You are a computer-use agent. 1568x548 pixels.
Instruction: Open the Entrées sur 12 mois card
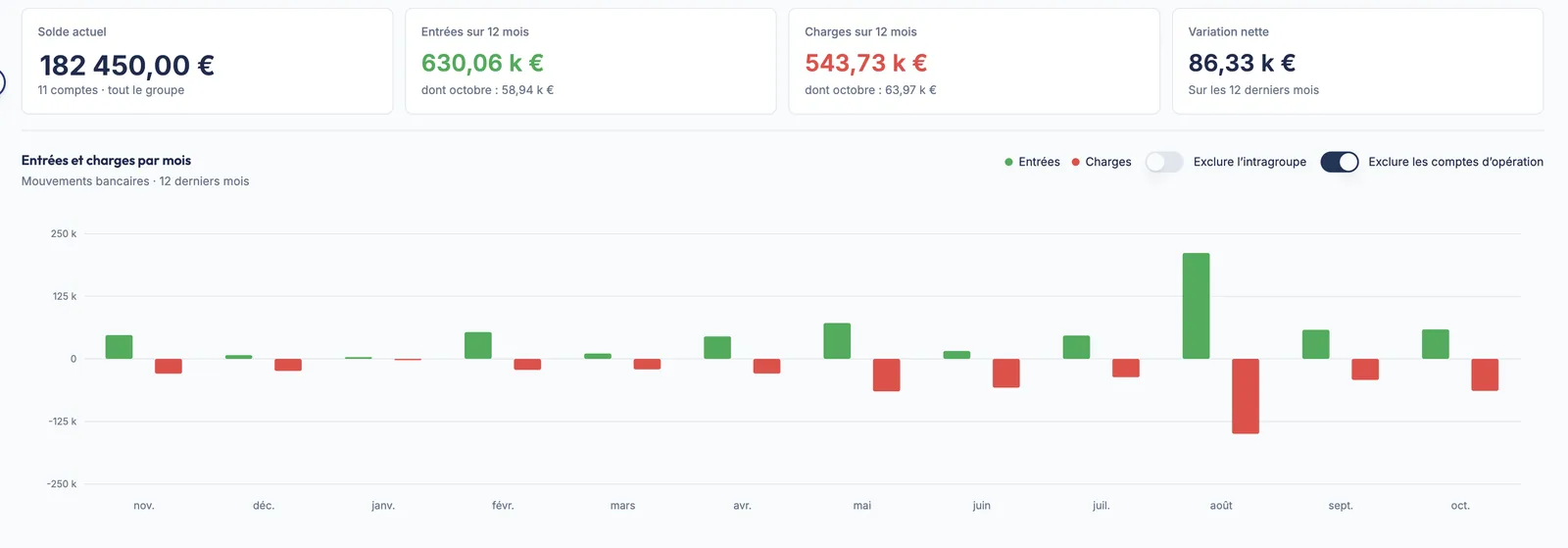590,62
